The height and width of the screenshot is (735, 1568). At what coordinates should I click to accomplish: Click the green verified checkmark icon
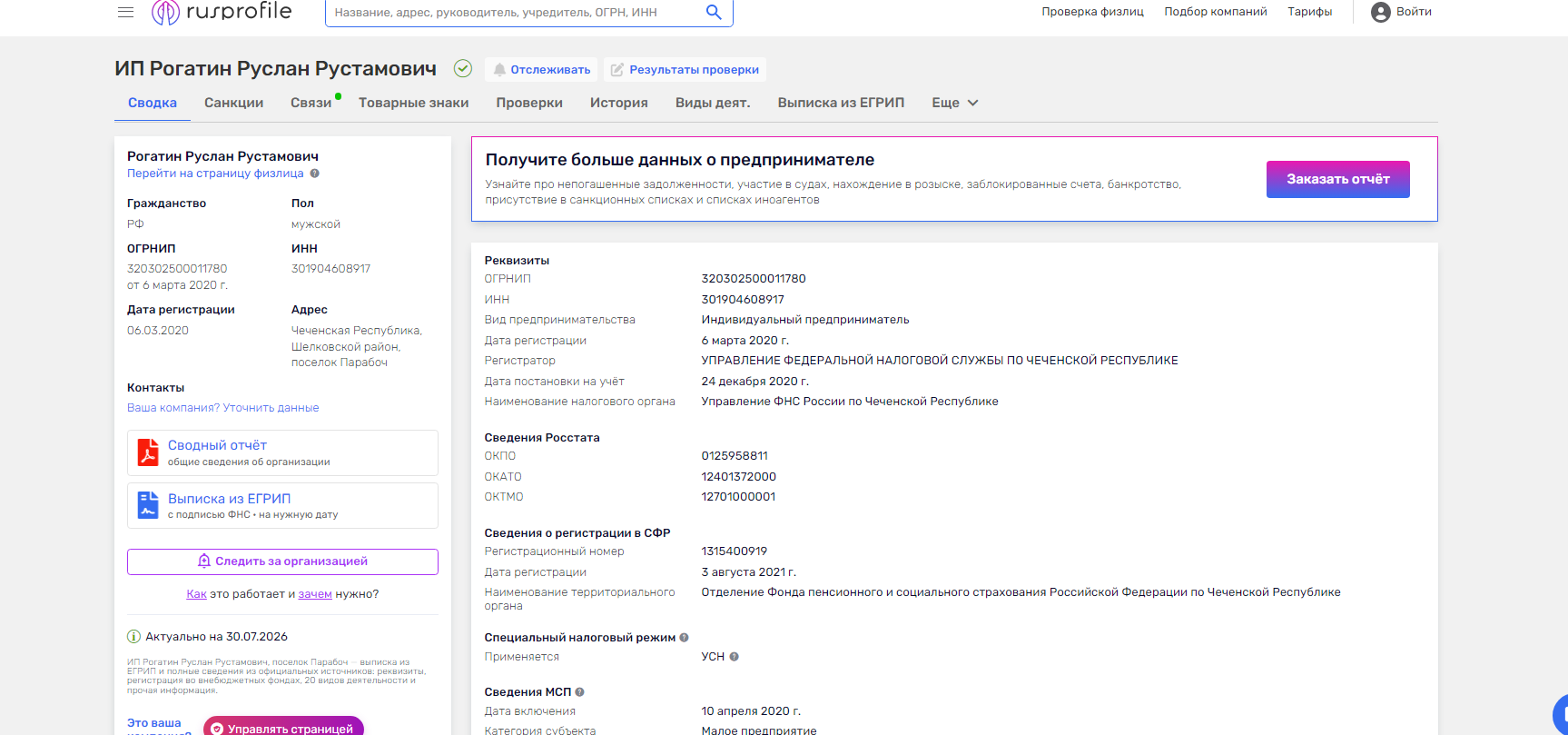[463, 68]
